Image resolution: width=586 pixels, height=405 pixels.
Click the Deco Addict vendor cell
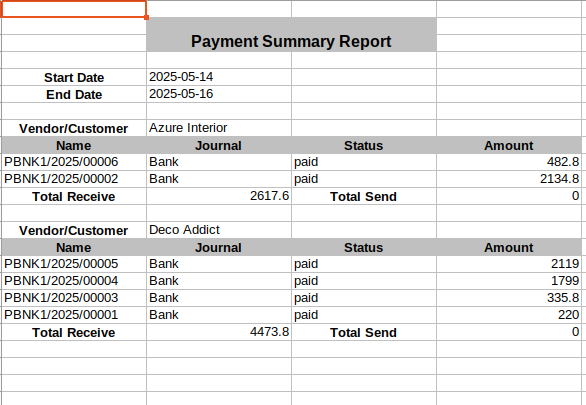tap(219, 230)
